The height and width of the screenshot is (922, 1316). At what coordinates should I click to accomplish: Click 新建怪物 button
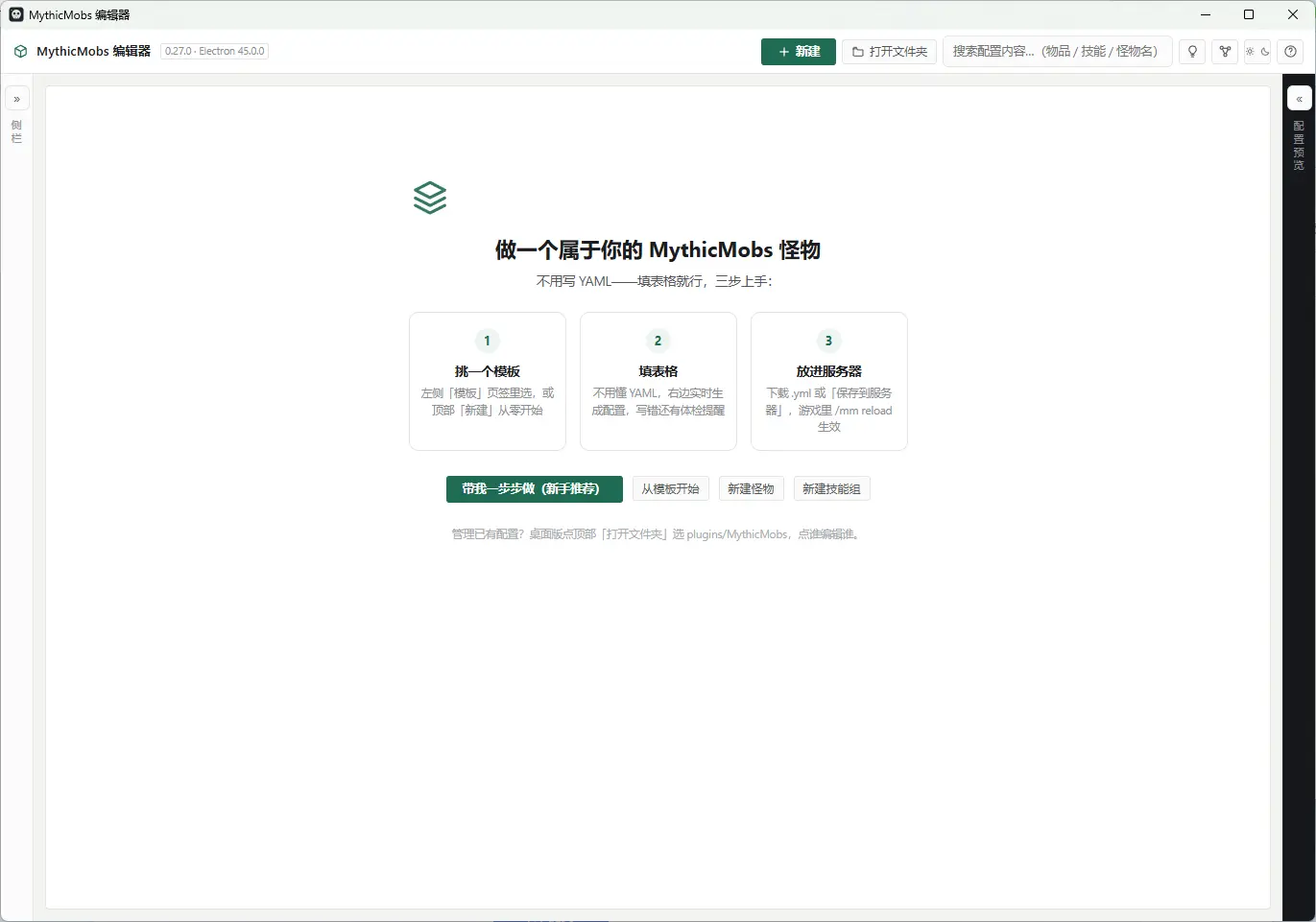751,489
